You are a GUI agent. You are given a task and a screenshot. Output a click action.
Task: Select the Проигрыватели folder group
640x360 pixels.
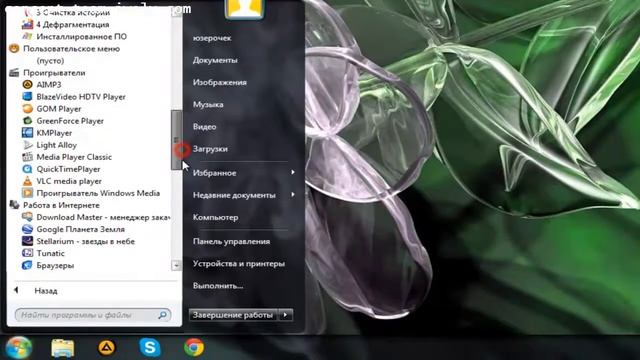(x=54, y=73)
